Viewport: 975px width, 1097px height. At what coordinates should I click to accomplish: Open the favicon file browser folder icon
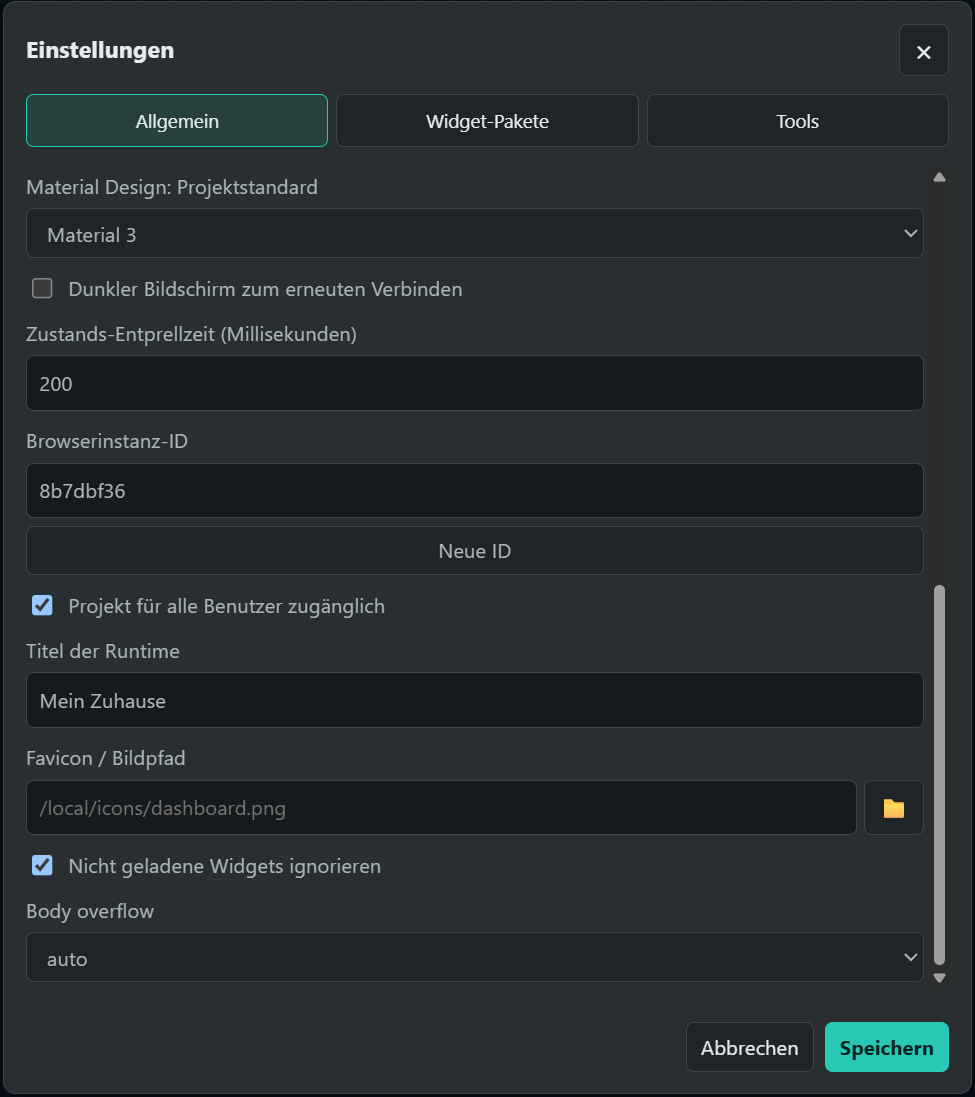point(893,807)
